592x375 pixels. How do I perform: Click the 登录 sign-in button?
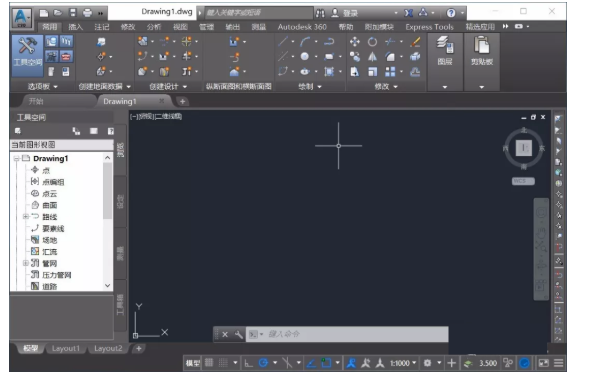(x=345, y=13)
